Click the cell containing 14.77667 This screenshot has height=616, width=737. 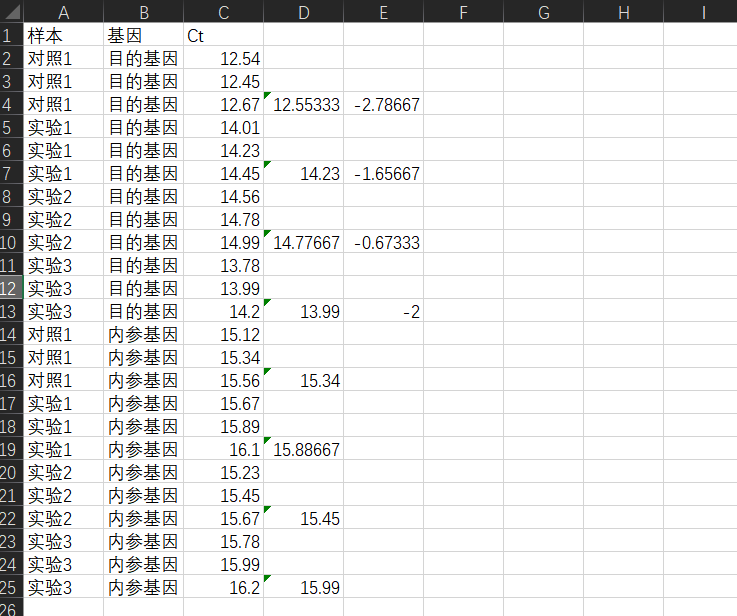(303, 243)
